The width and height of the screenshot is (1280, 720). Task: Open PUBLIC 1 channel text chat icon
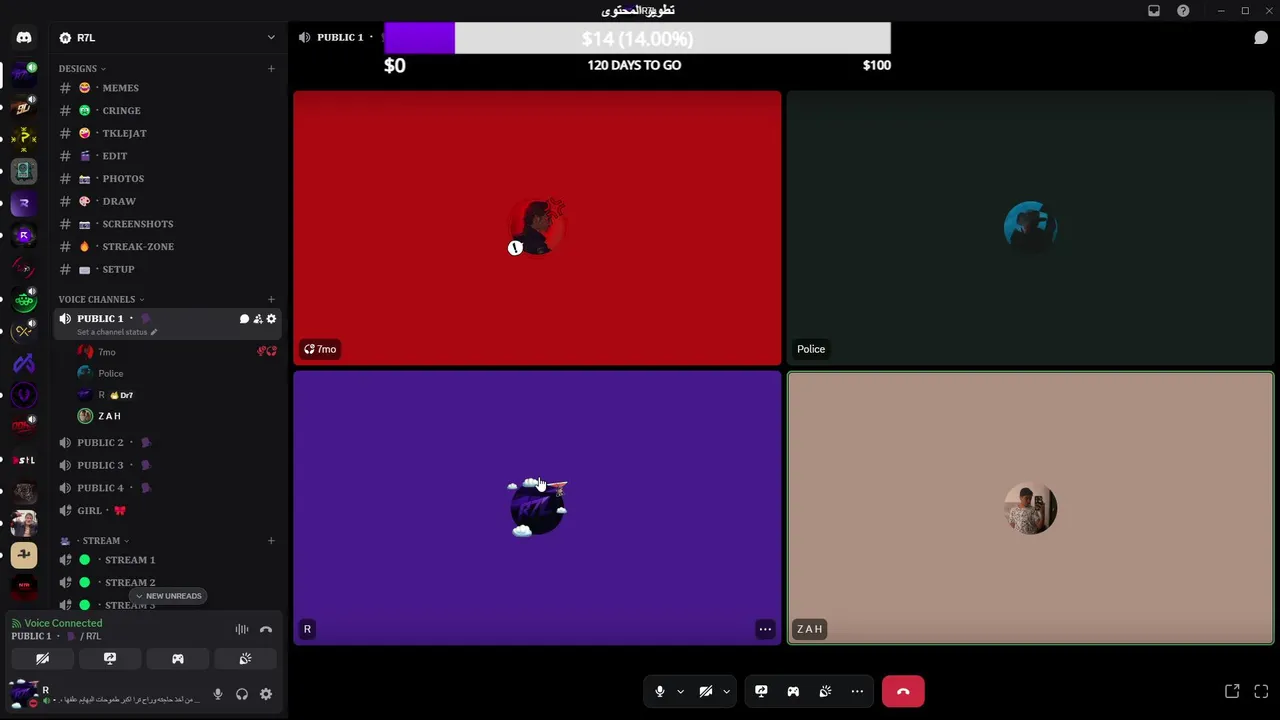point(244,319)
